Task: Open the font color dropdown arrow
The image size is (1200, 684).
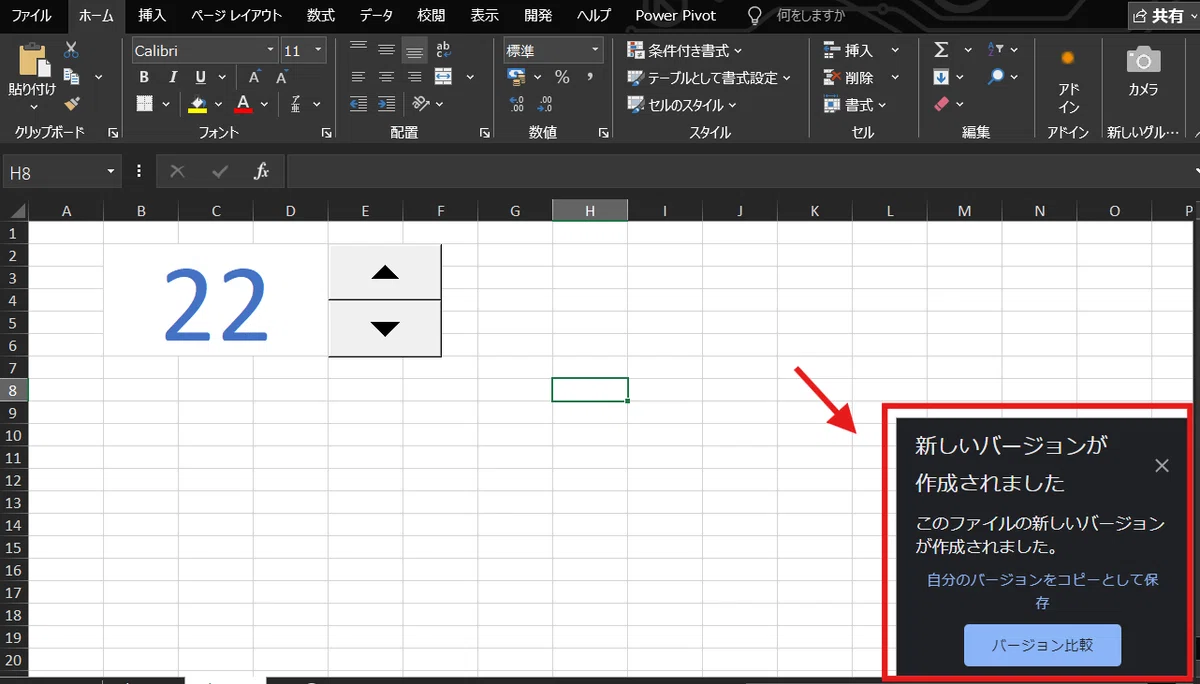Action: [265, 103]
